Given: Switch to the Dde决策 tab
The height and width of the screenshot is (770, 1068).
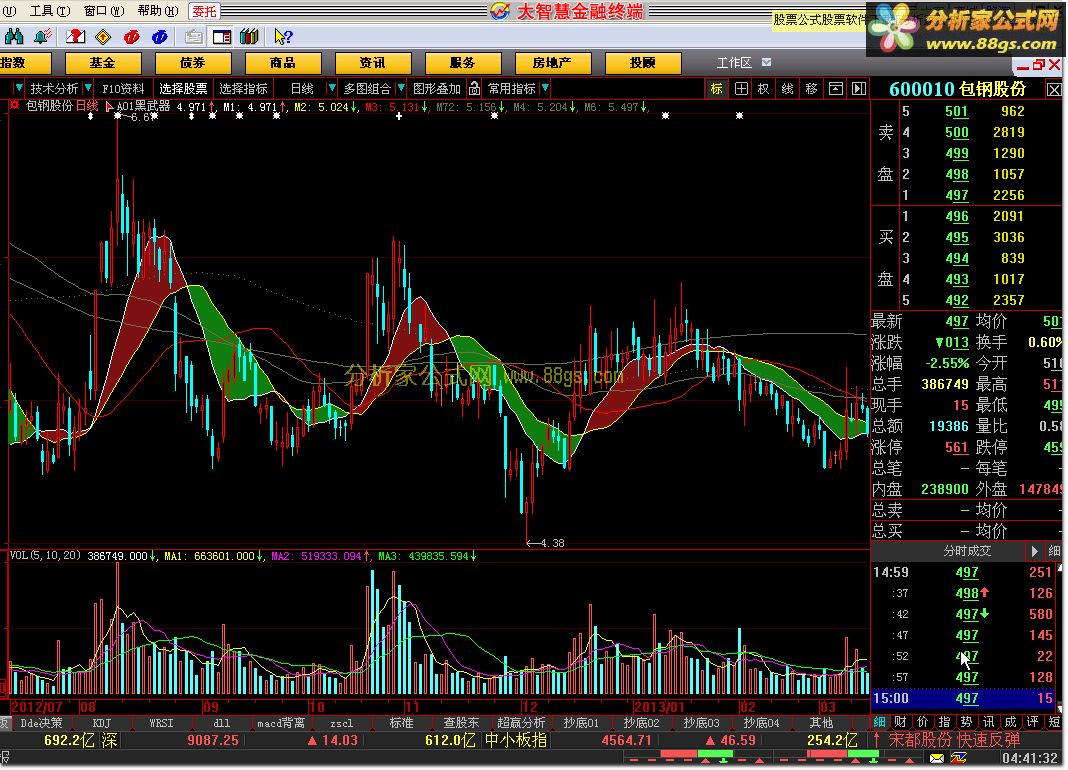Looking at the screenshot, I should click(x=42, y=723).
